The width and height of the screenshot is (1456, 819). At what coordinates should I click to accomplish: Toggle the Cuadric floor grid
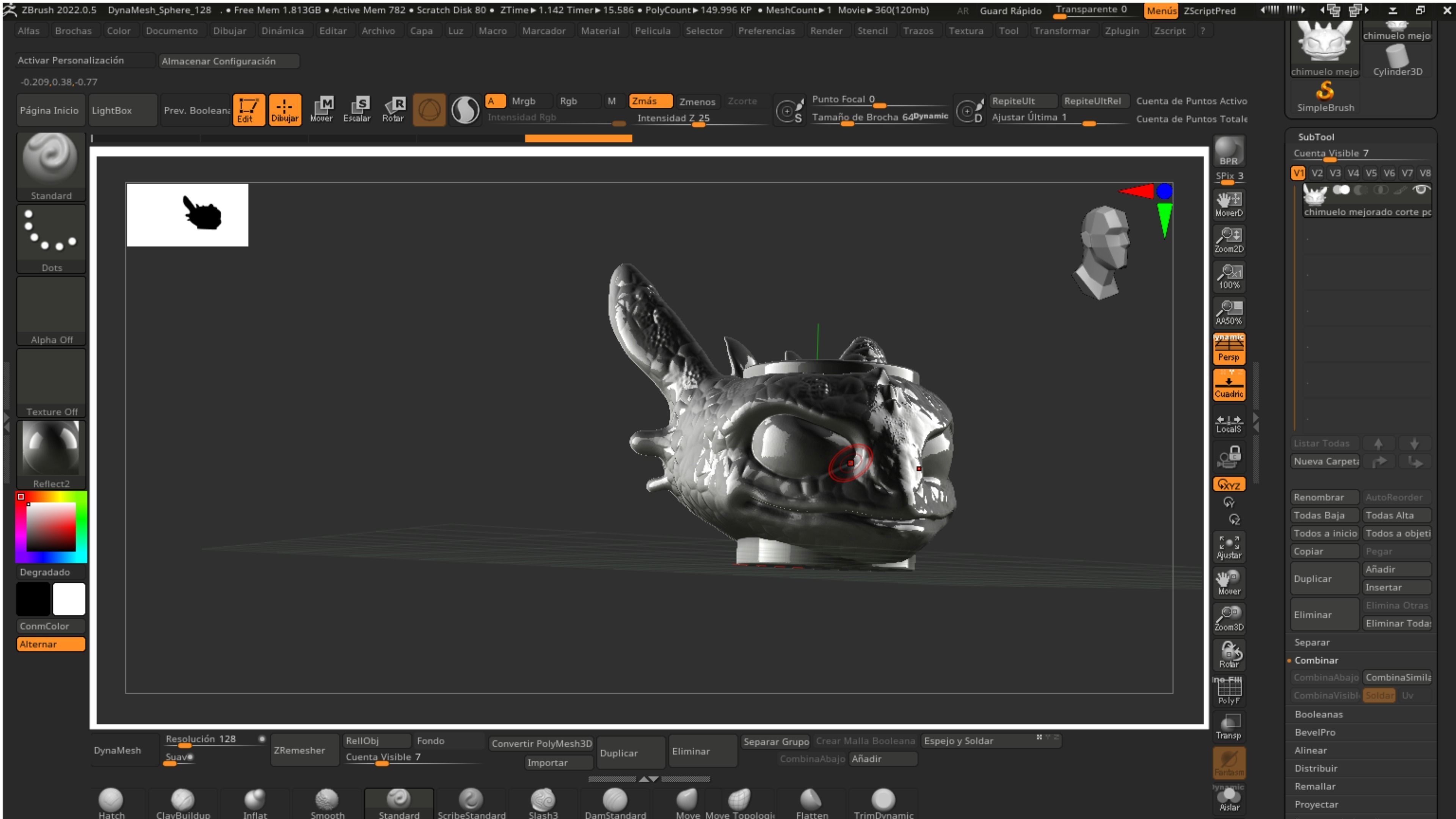point(1229,385)
